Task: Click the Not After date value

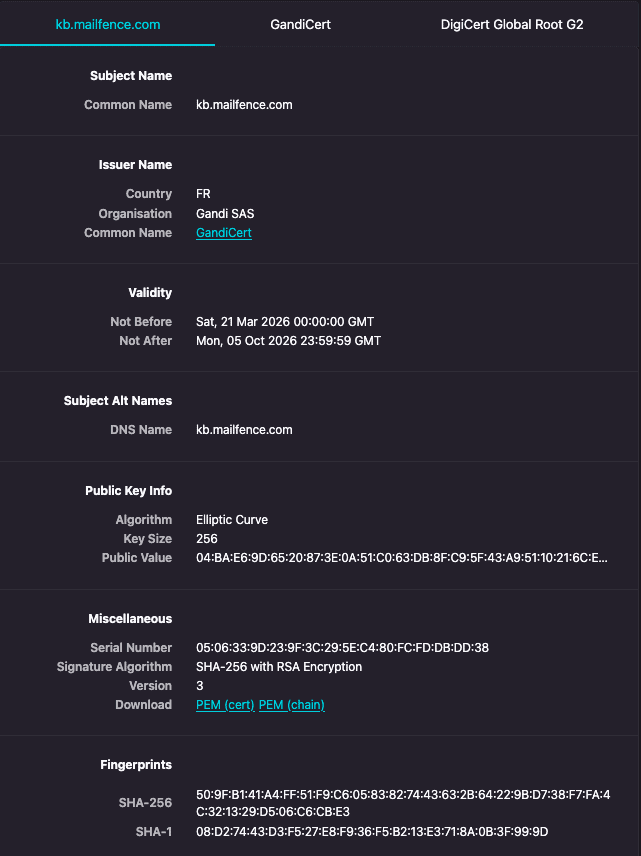Action: tap(288, 341)
